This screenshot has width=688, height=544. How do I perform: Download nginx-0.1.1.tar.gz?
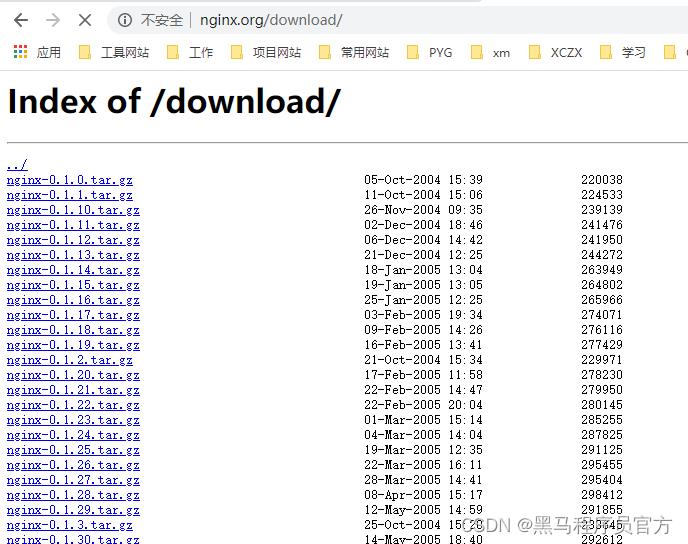70,195
